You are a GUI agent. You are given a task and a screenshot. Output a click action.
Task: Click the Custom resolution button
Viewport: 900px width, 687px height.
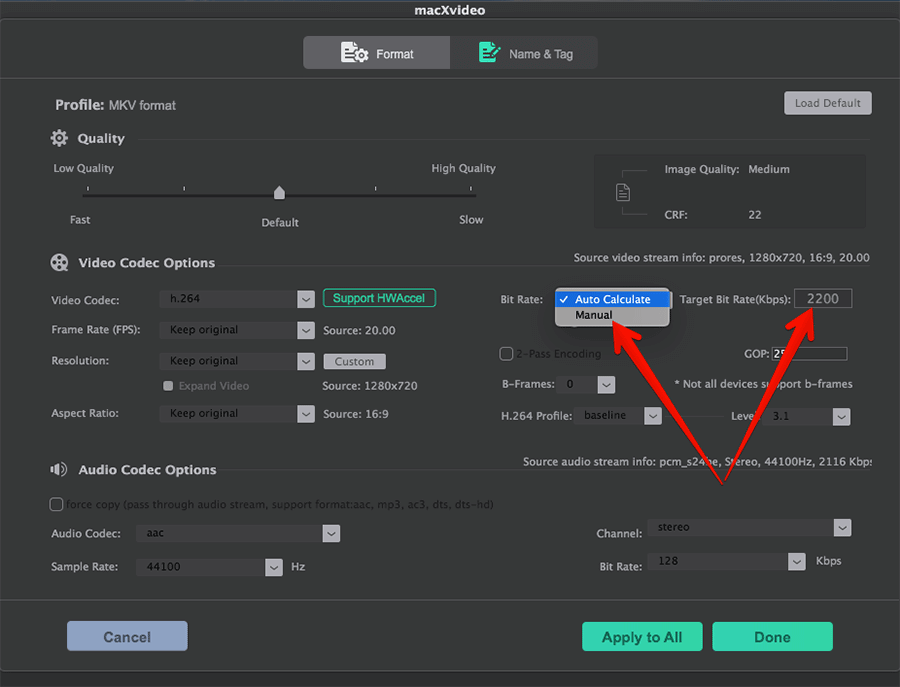pyautogui.click(x=354, y=362)
